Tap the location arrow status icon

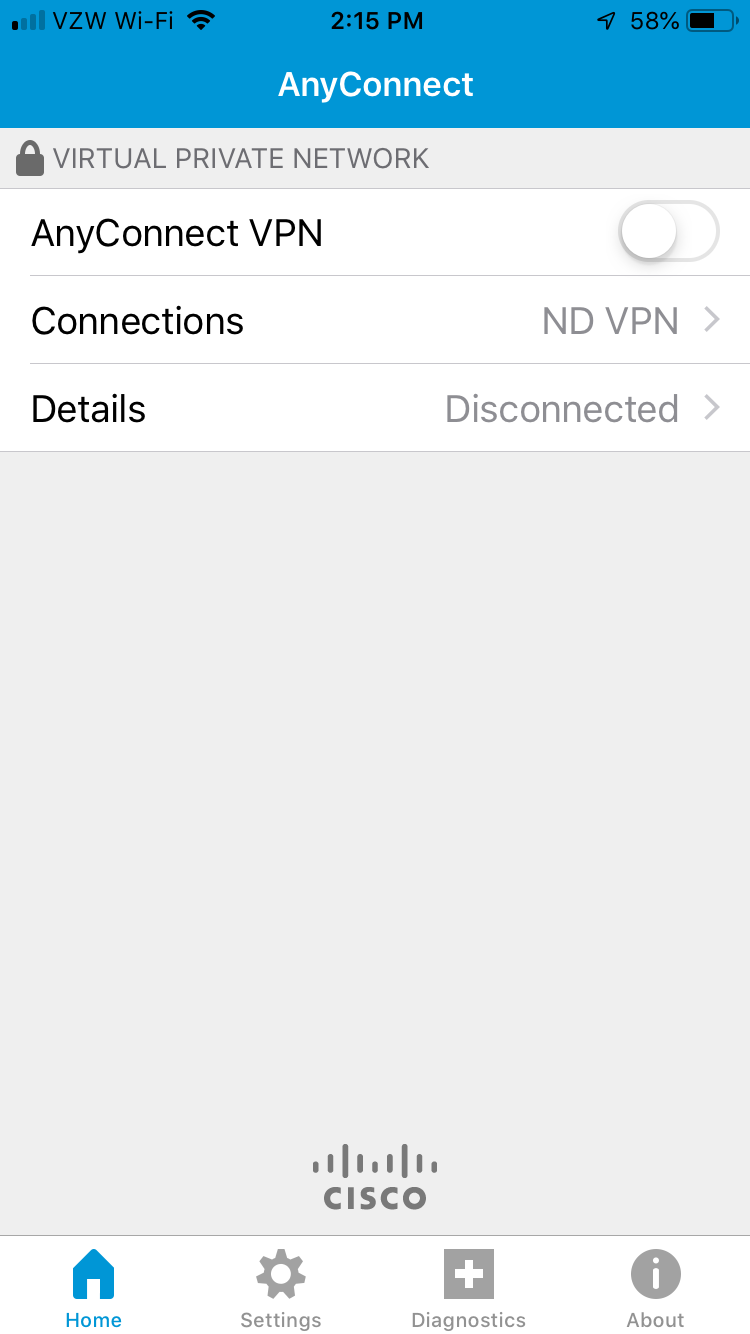pyautogui.click(x=606, y=20)
